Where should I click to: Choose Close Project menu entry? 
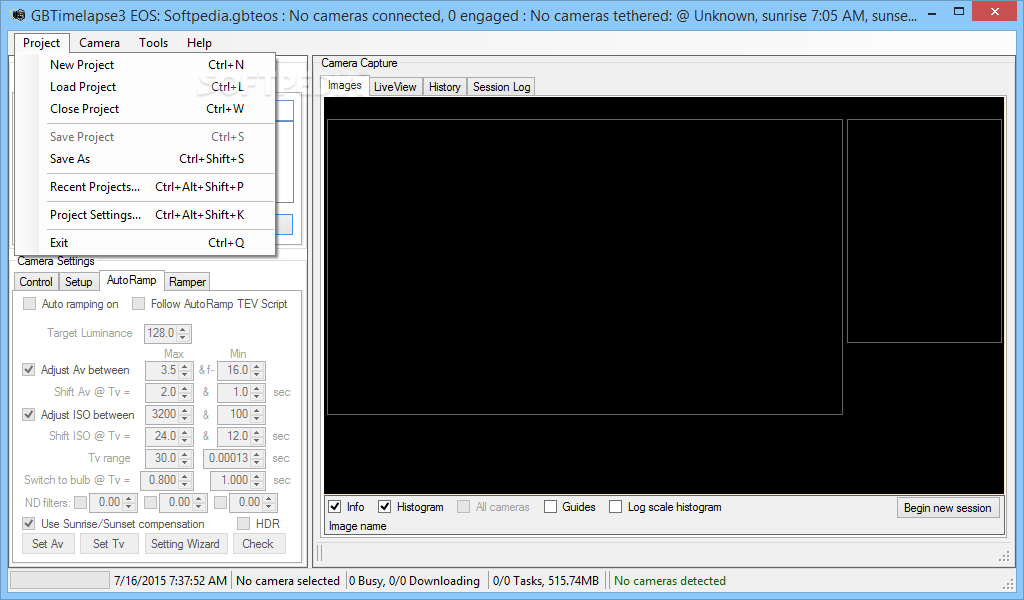(x=147, y=109)
